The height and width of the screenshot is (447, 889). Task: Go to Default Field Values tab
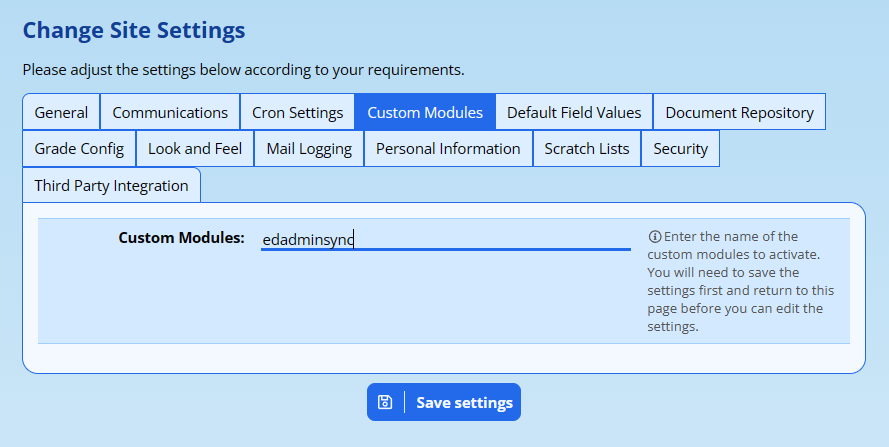pyautogui.click(x=574, y=112)
